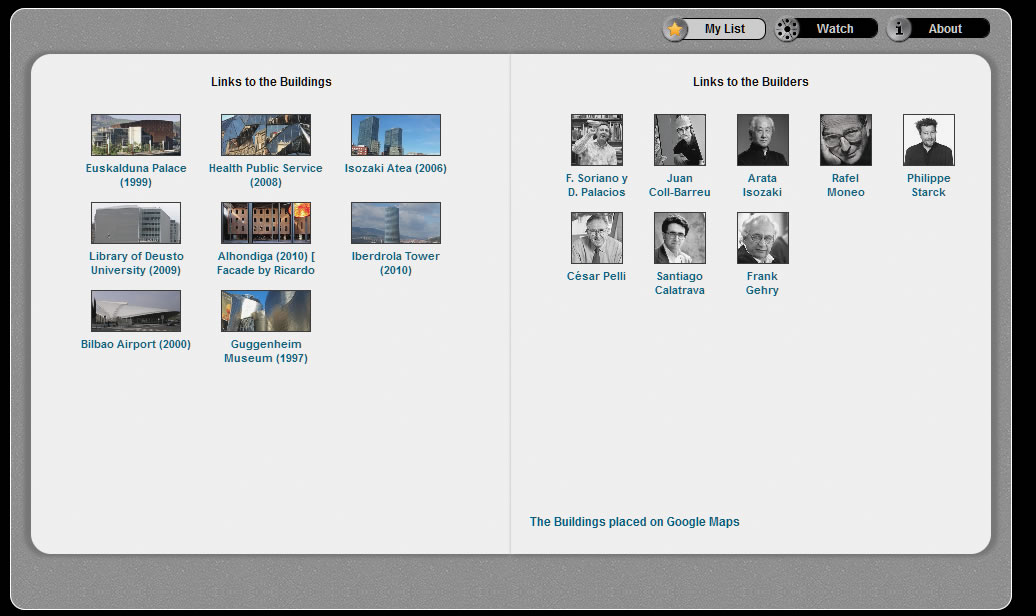This screenshot has width=1036, height=616.
Task: Click the Philippe Starck name link
Action: [929, 185]
